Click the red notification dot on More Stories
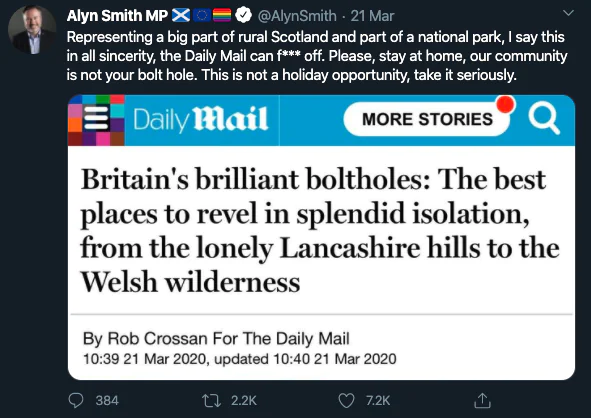Screen dimensions: 591x418 505,104
